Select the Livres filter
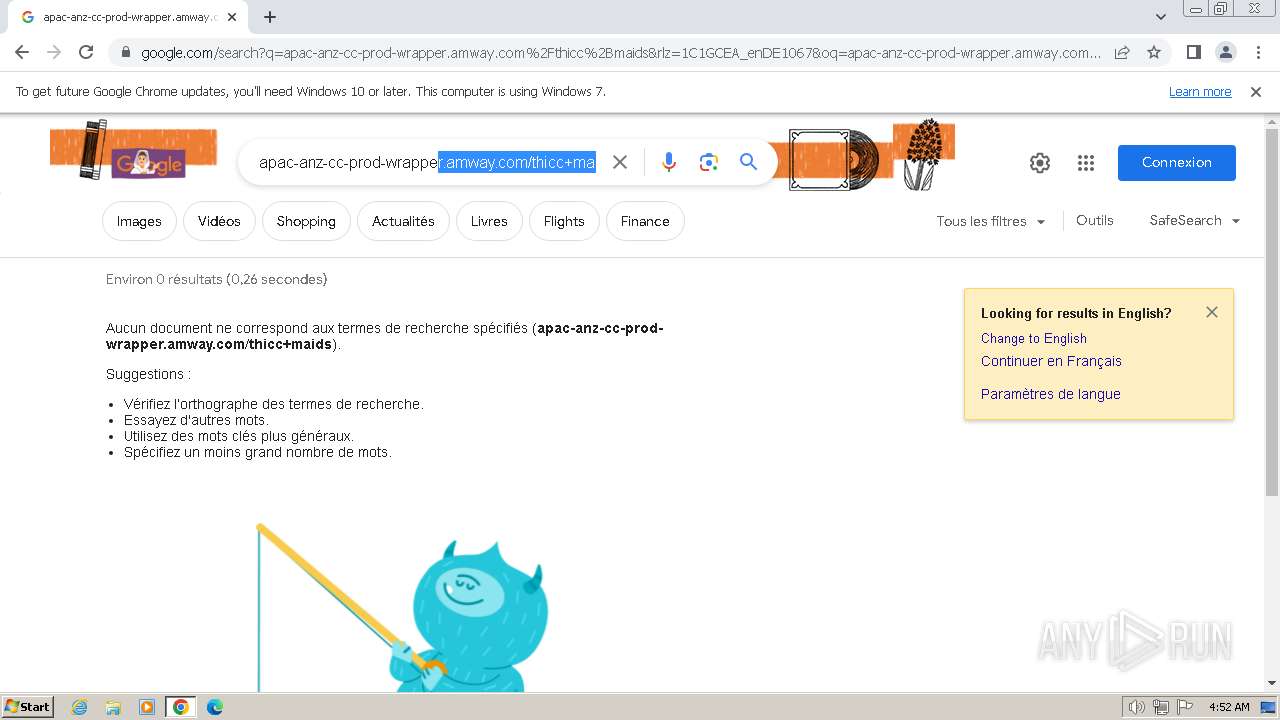The height and width of the screenshot is (720, 1280). pos(489,221)
